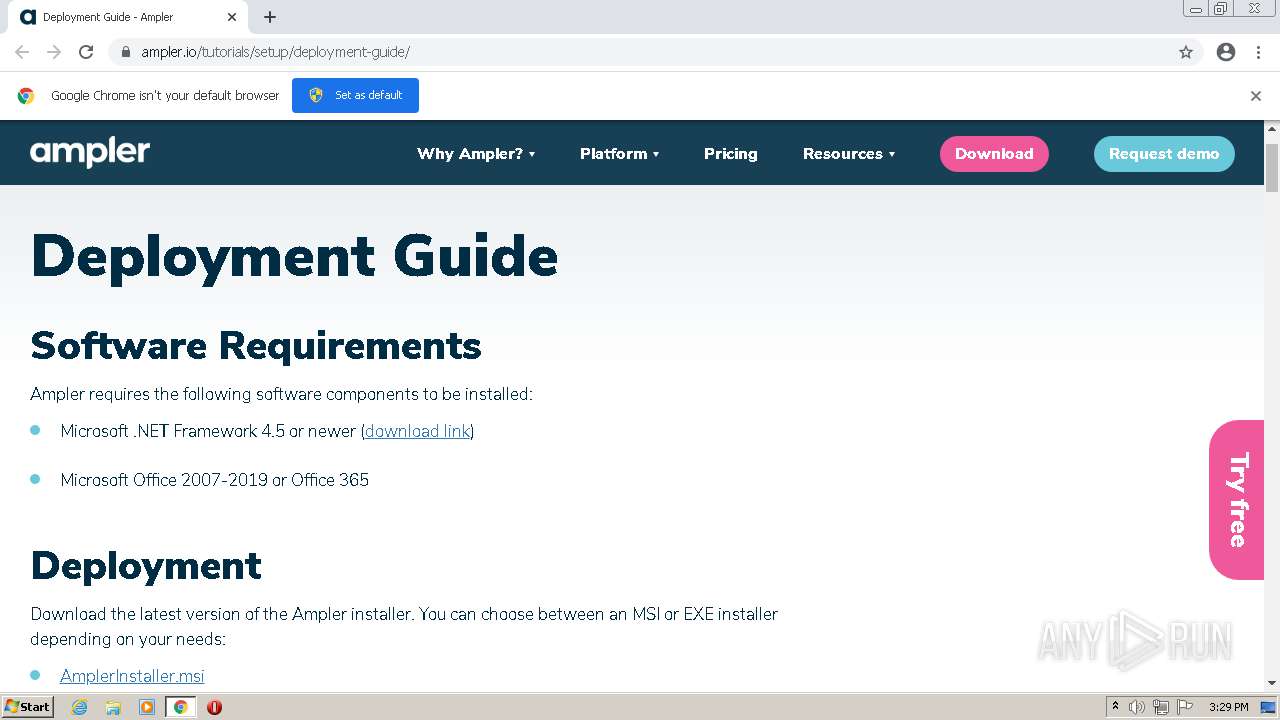Open the Windows Start menu
The height and width of the screenshot is (720, 1280).
pos(28,707)
